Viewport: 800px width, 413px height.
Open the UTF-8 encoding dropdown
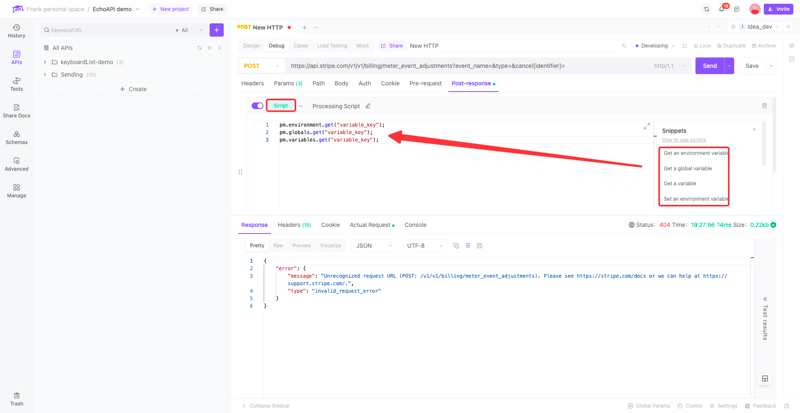tap(424, 245)
